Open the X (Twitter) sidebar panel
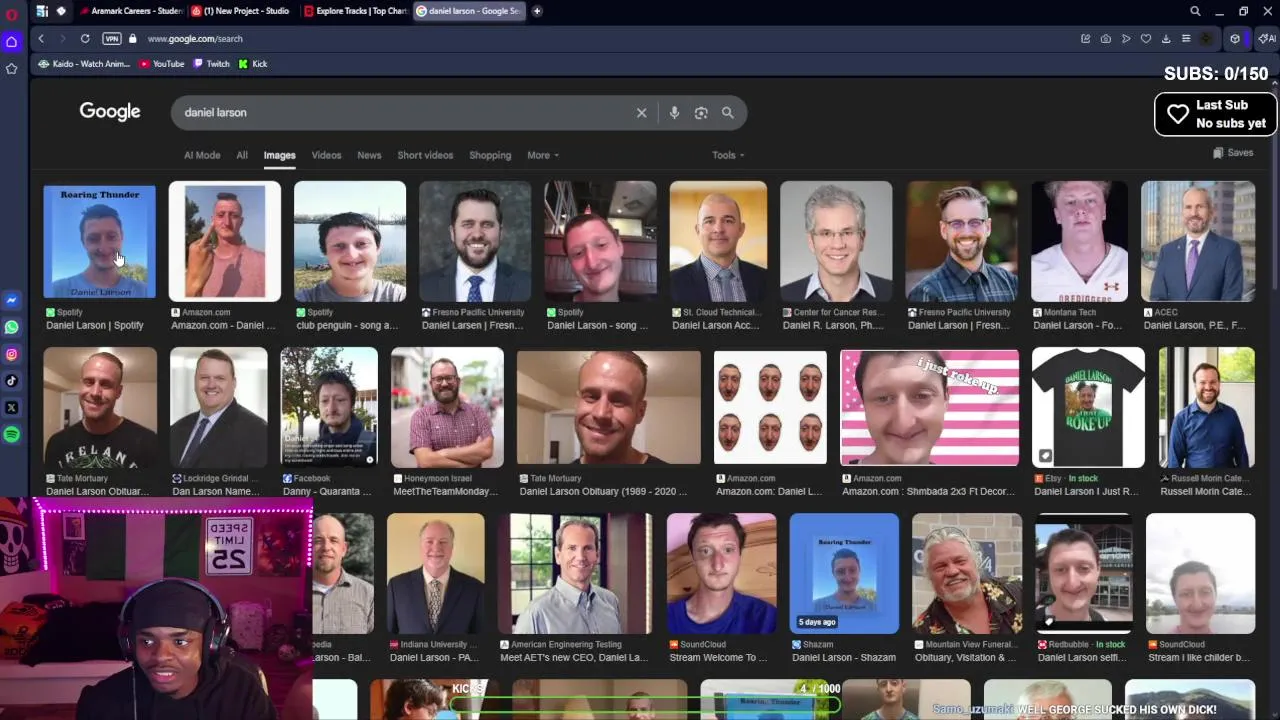1280x720 pixels. [11, 408]
